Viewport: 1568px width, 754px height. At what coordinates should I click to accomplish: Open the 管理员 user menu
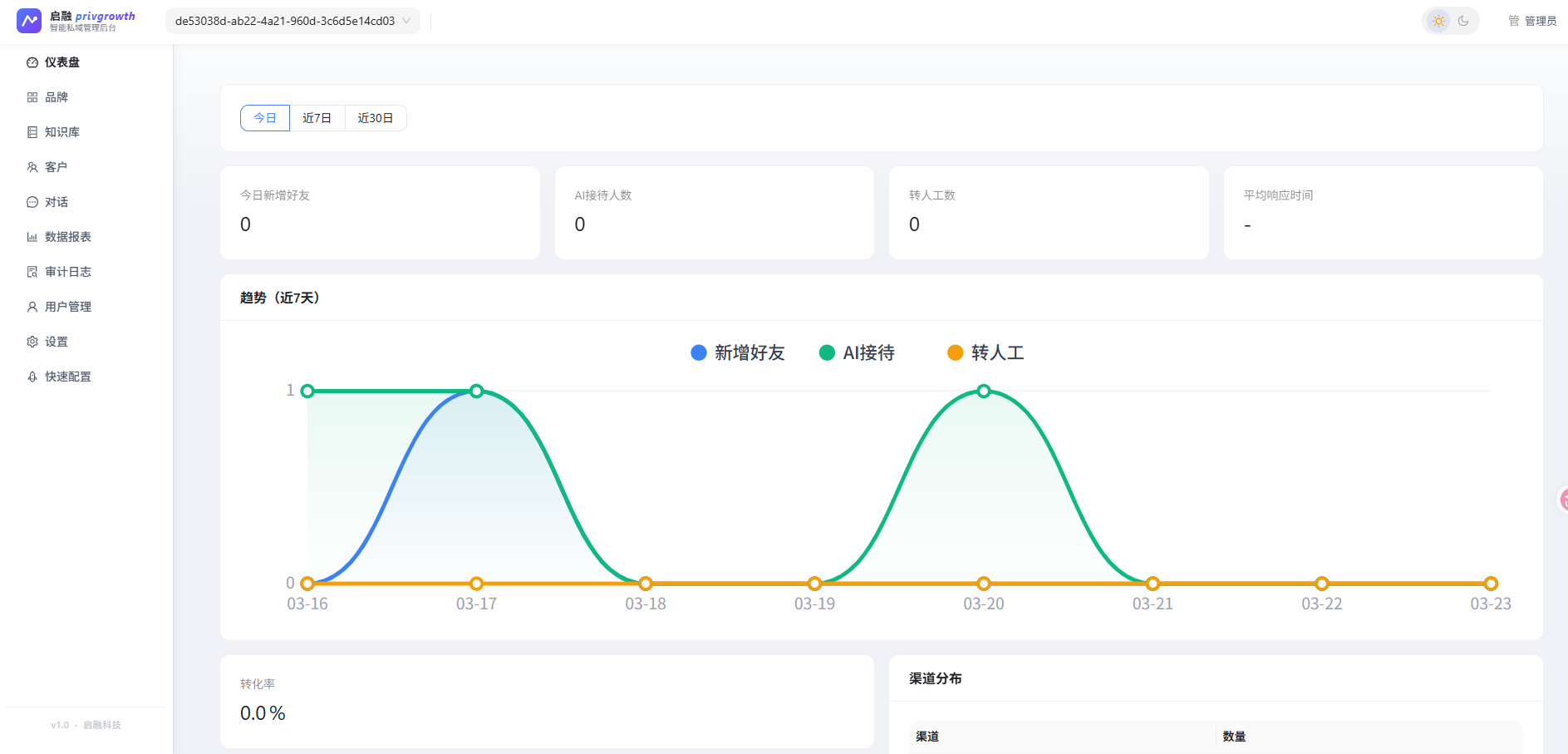pos(1532,21)
